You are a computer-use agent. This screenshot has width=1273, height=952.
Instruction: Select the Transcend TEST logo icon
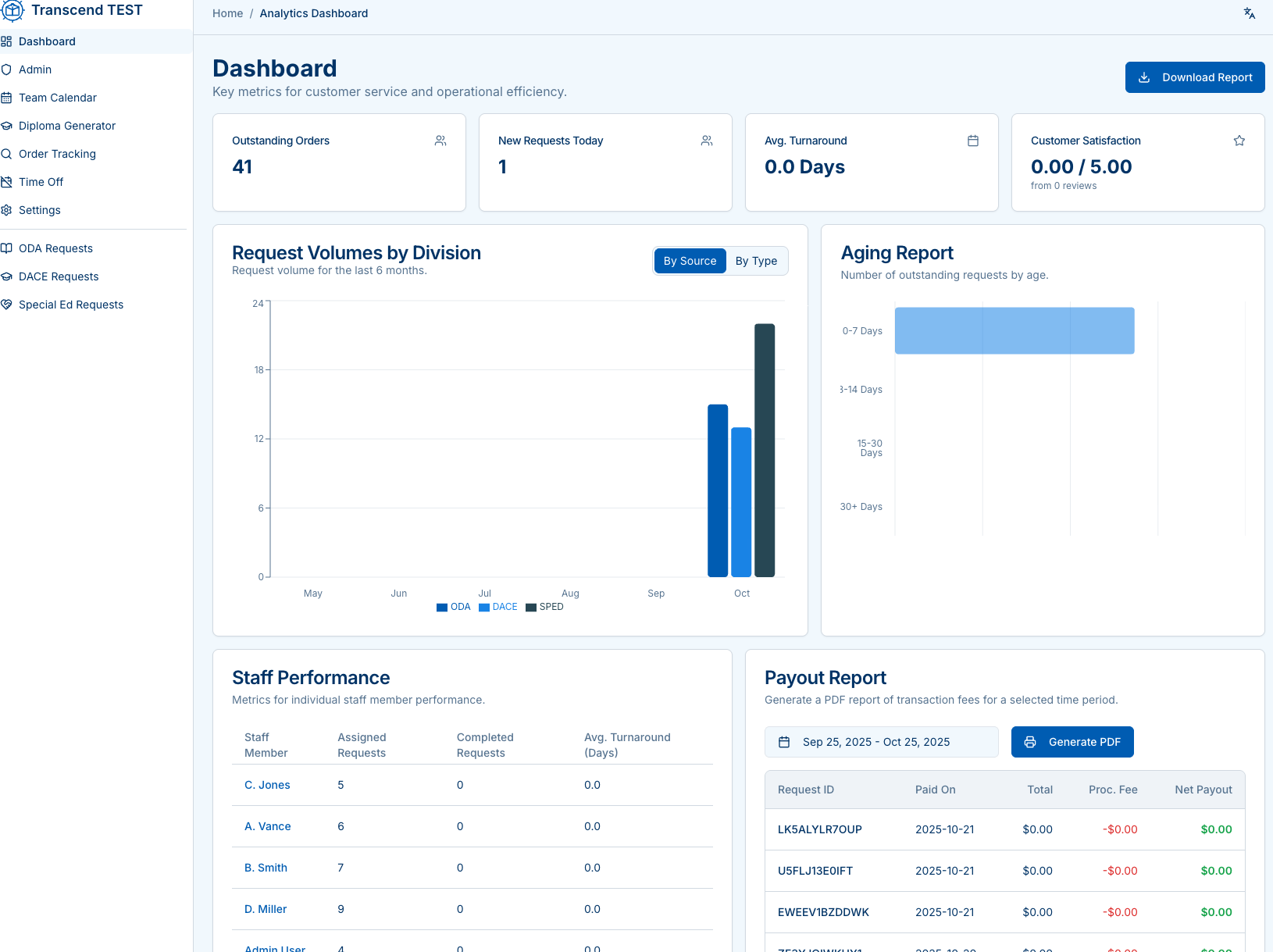[x=12, y=10]
